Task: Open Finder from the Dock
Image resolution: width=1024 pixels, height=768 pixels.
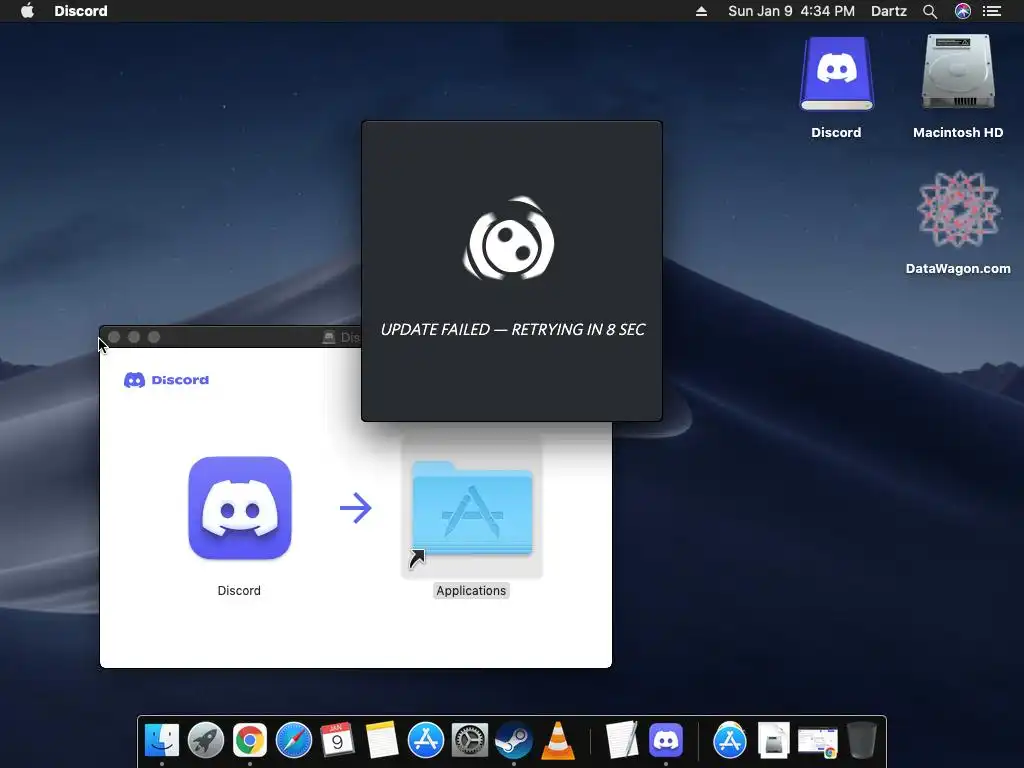Action: [x=162, y=741]
